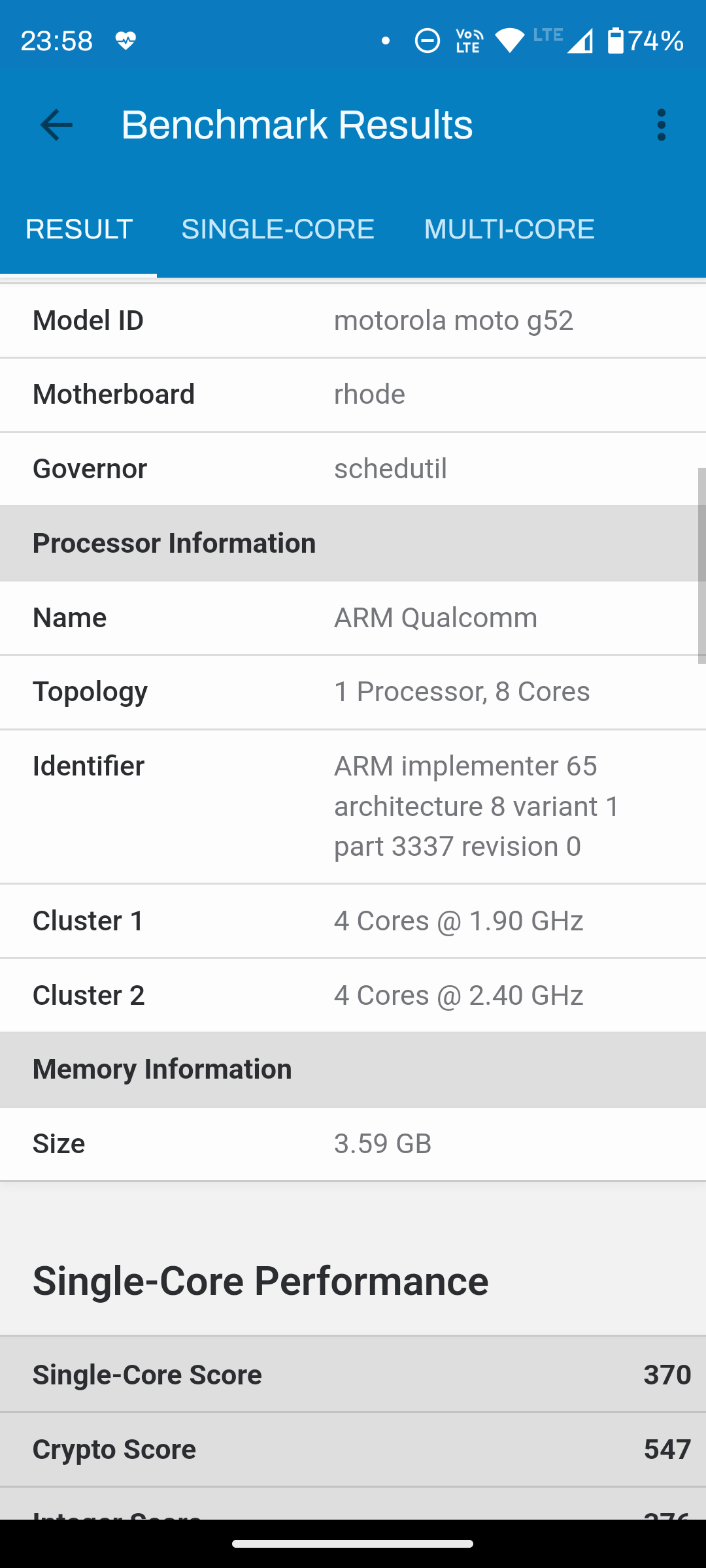The width and height of the screenshot is (706, 1568).
Task: Tap the Do Not Disturb status icon
Action: pyautogui.click(x=428, y=41)
